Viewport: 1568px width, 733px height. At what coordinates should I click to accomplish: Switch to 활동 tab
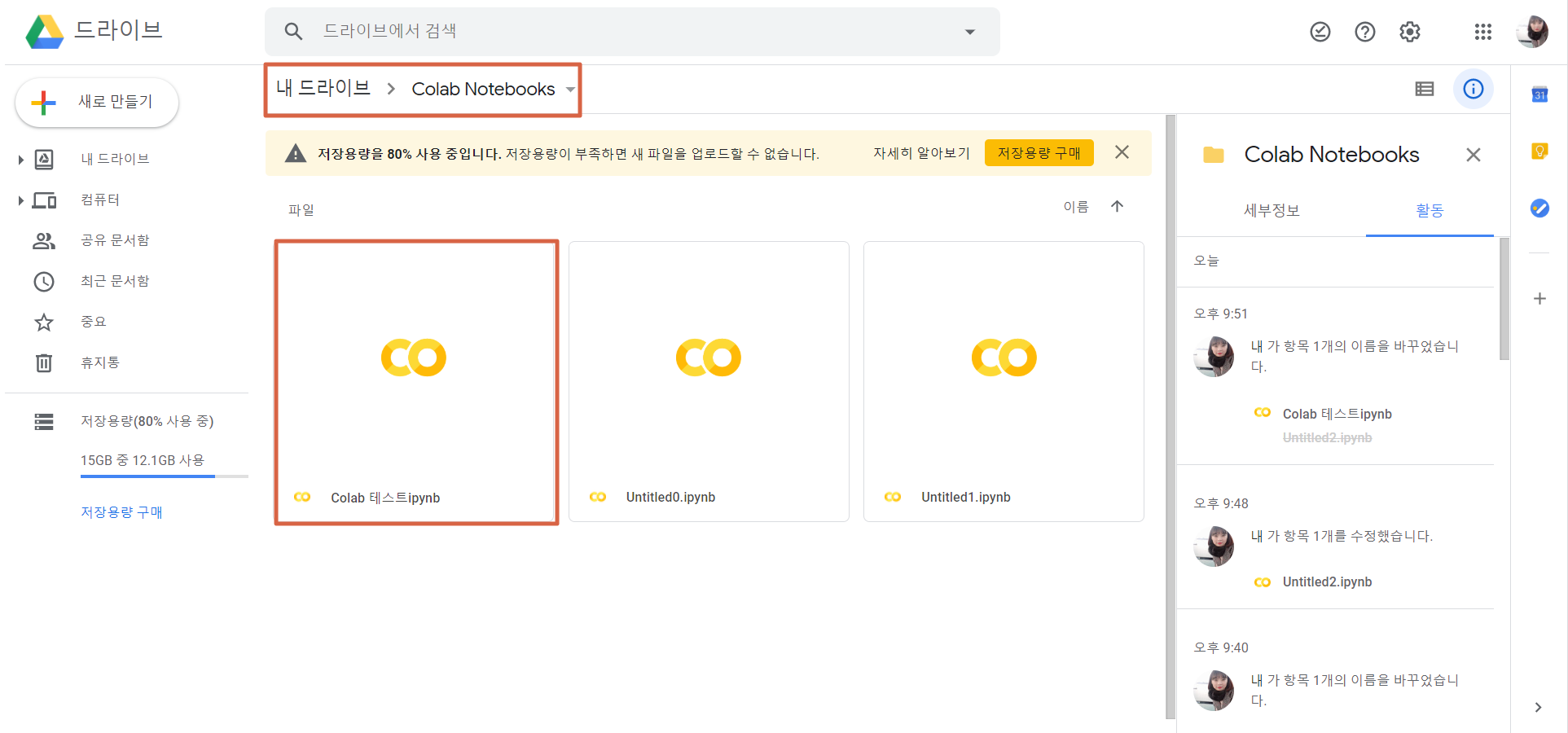point(1430,210)
